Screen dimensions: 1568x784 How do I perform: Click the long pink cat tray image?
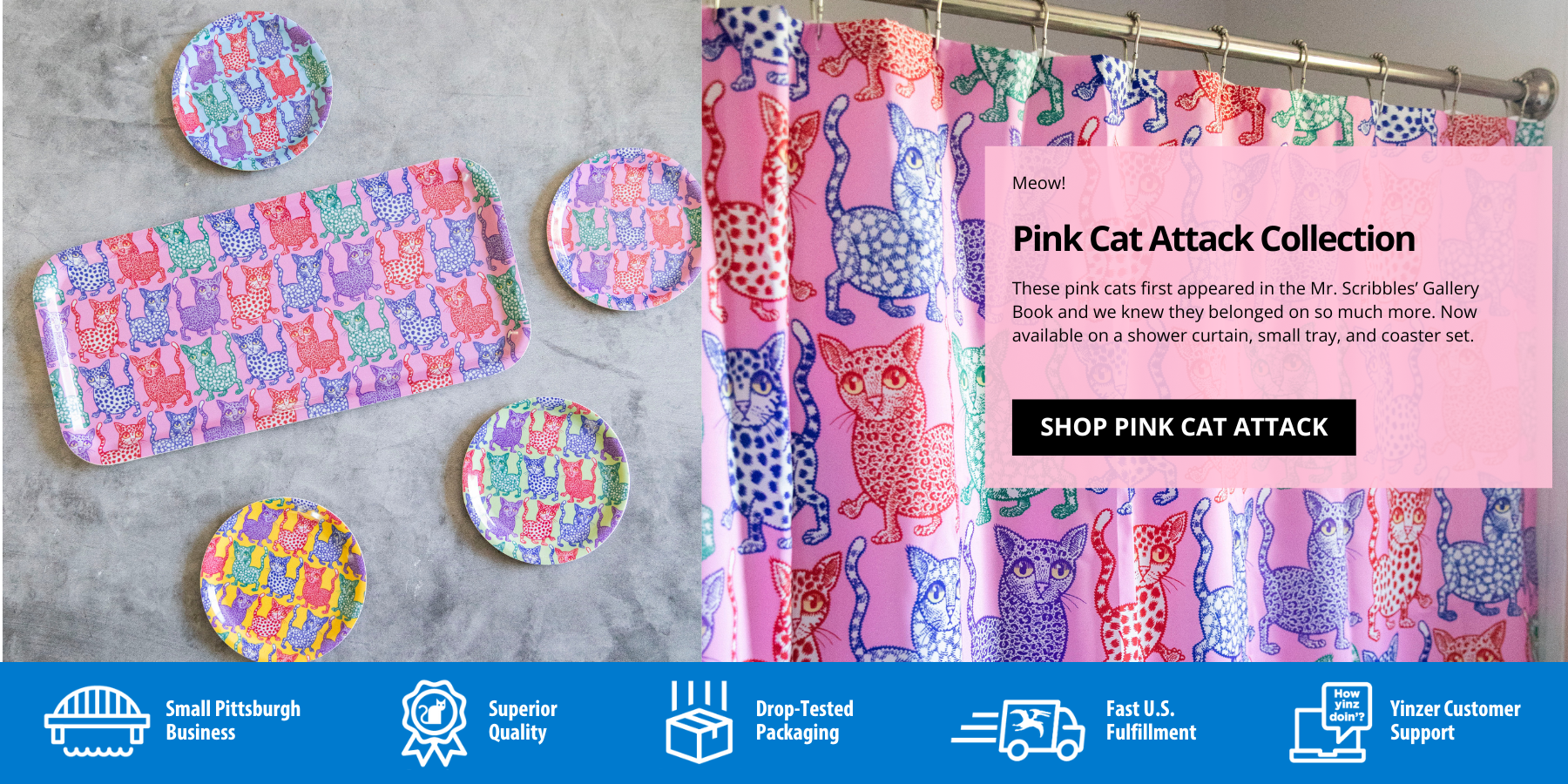point(280,312)
